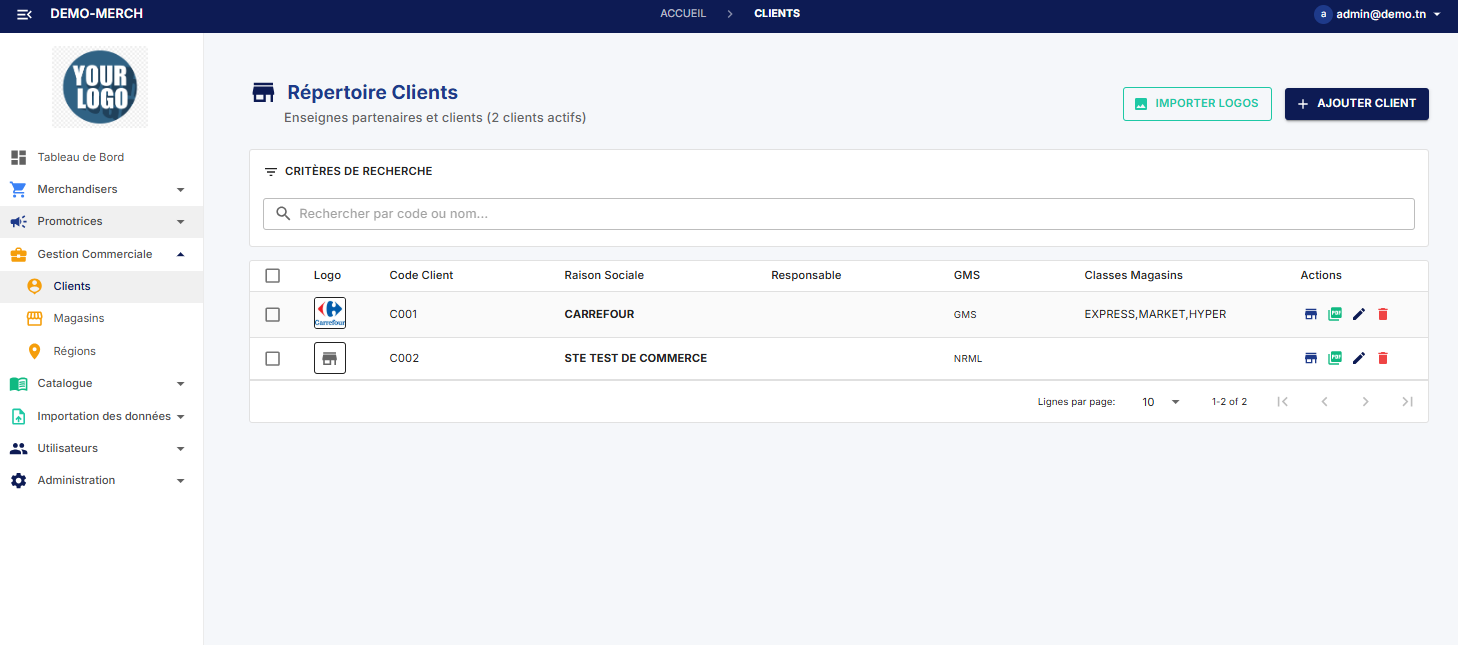Expand the Importation des données arrow

(x=180, y=416)
